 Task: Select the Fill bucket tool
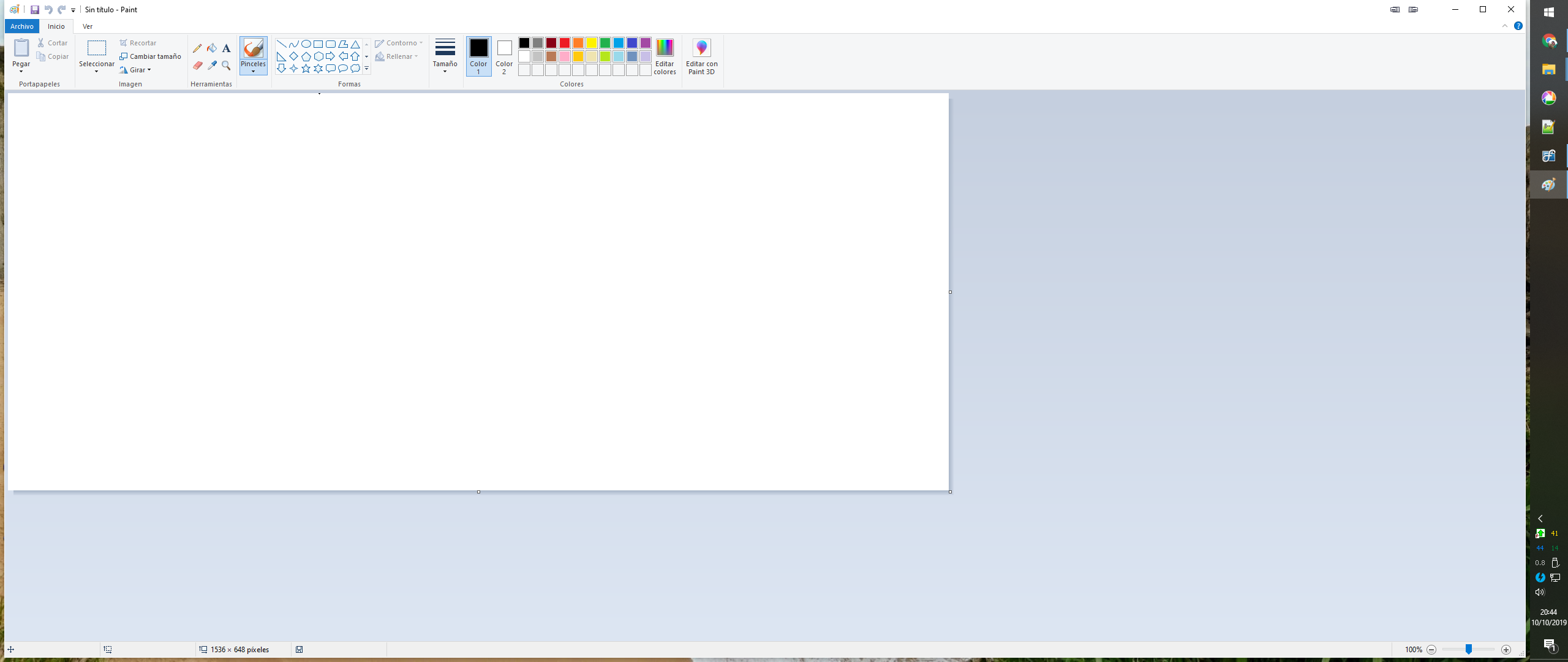point(212,48)
